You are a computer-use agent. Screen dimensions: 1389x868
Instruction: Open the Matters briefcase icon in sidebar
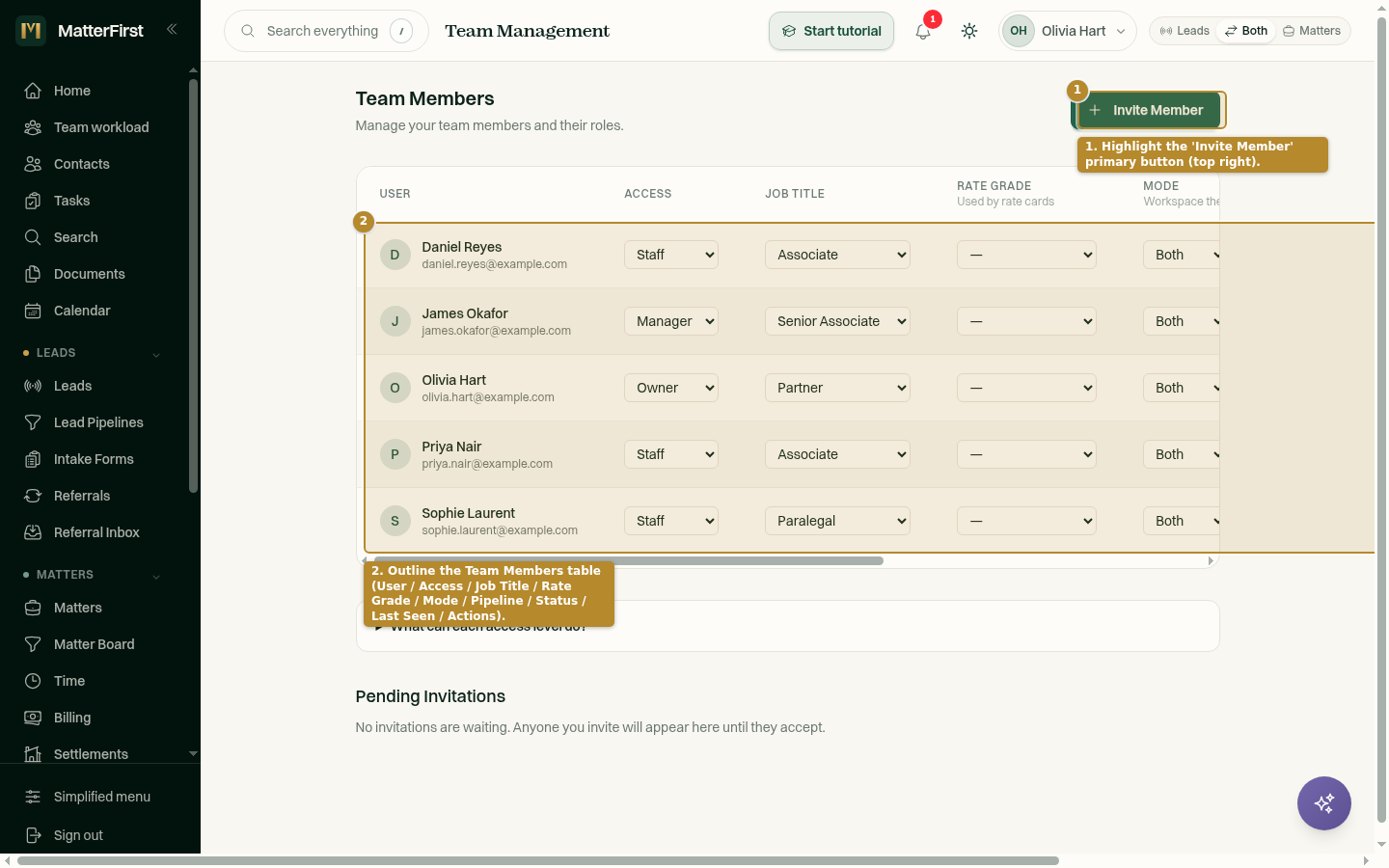coord(33,608)
